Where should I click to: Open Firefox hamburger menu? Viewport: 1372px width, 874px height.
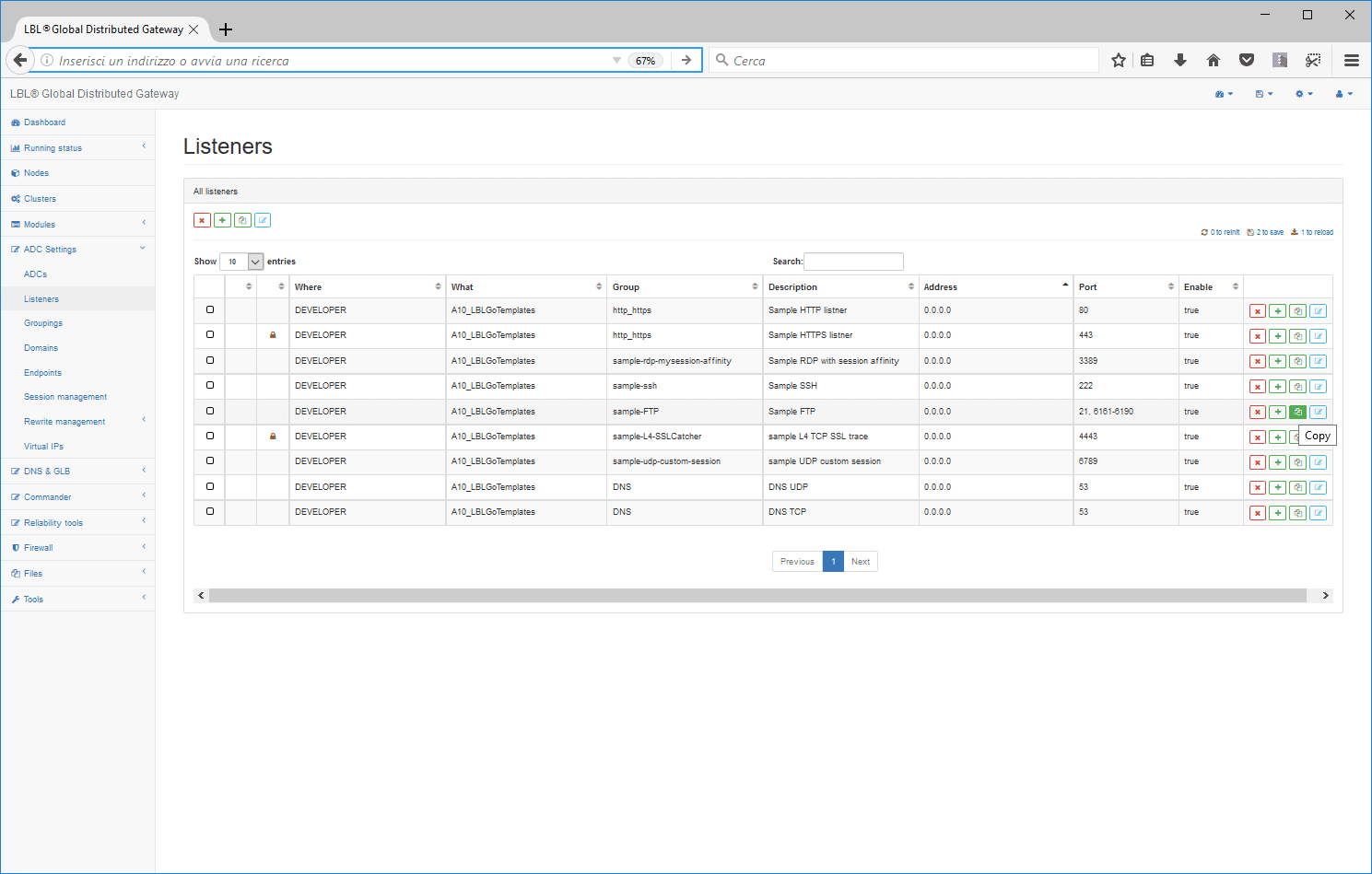(x=1352, y=60)
